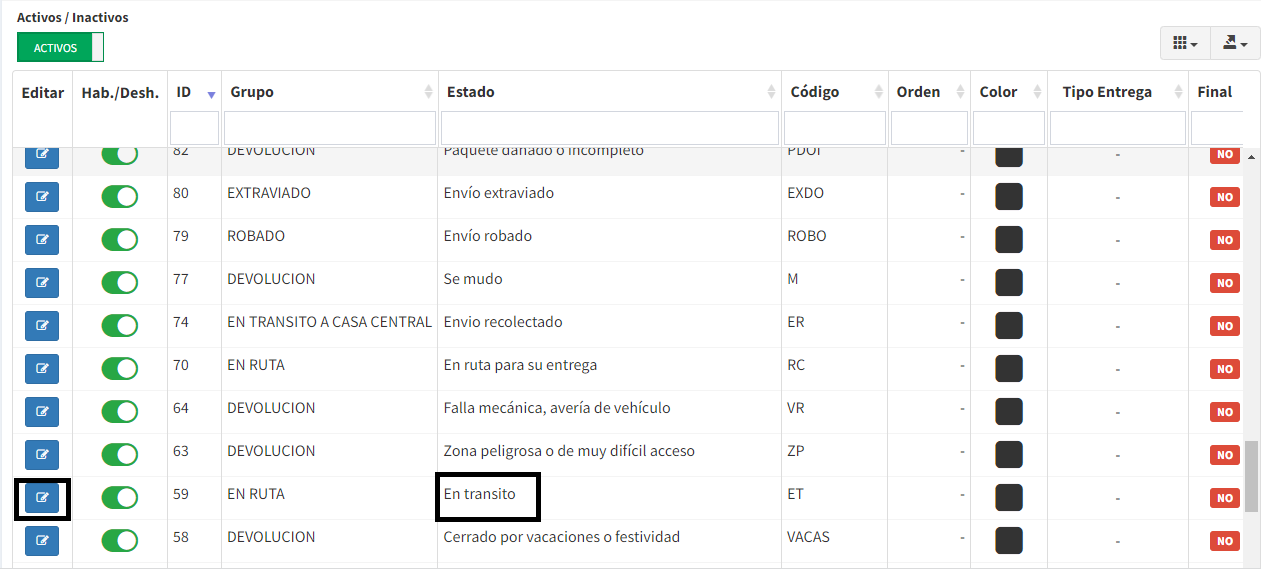Image resolution: width=1261 pixels, height=570 pixels.
Task: Toggle enable switch for Zona peligrosa row
Action: 119,454
